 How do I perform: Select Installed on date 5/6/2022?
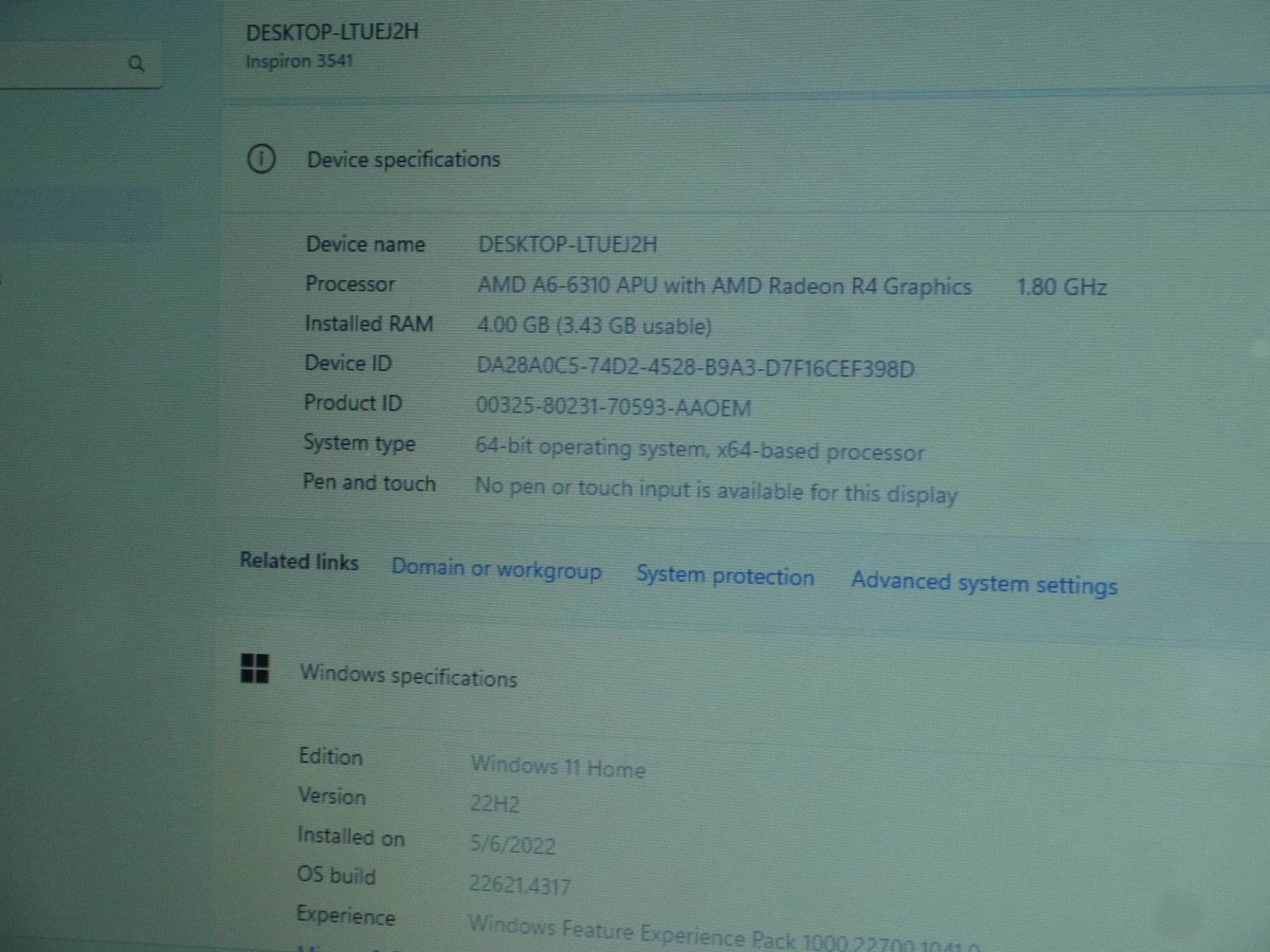pos(513,844)
